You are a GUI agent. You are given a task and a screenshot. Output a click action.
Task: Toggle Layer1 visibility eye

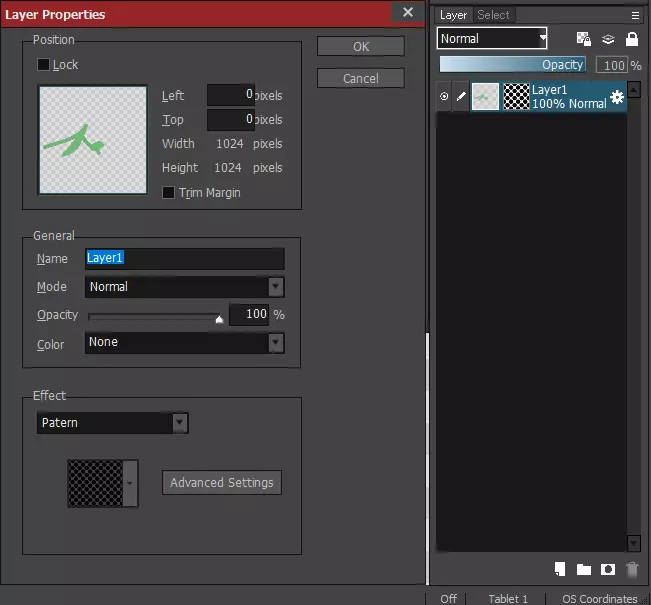pyautogui.click(x=444, y=96)
